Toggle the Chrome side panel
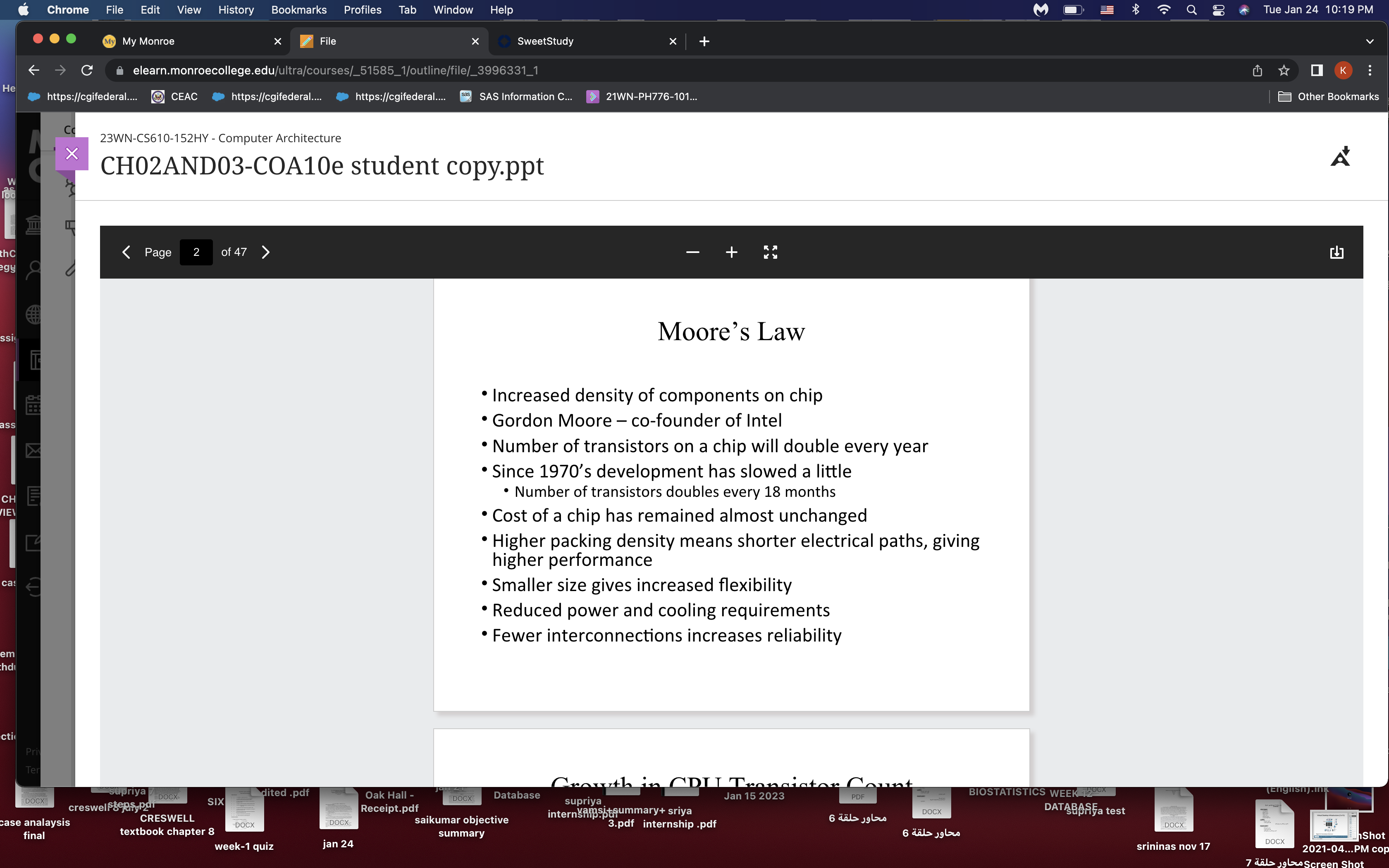The height and width of the screenshot is (868, 1389). [x=1317, y=70]
